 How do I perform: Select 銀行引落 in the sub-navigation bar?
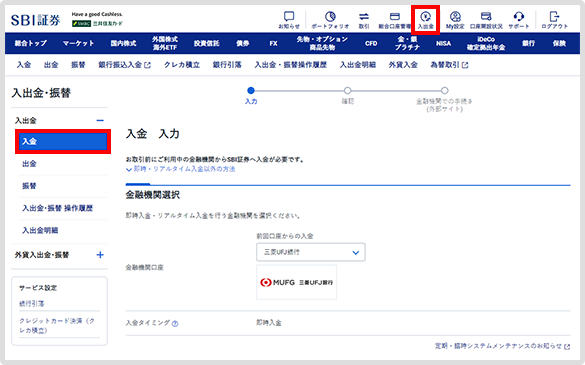[x=227, y=65]
